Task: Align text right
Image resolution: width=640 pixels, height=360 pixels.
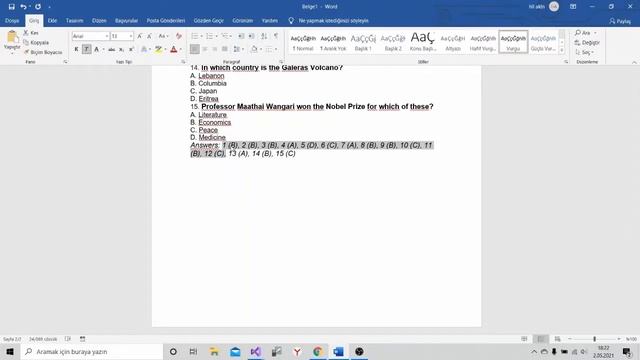Action: tap(215, 49)
